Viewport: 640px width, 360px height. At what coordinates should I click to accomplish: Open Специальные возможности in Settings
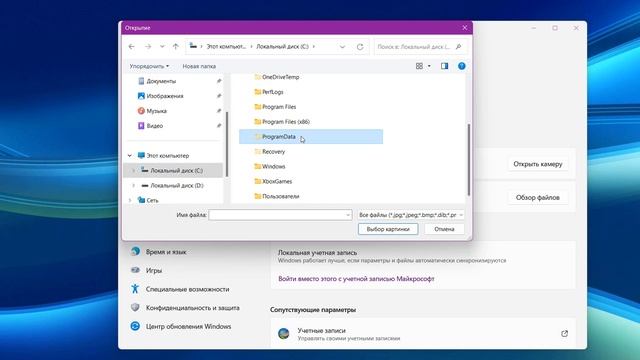pyautogui.click(x=187, y=289)
